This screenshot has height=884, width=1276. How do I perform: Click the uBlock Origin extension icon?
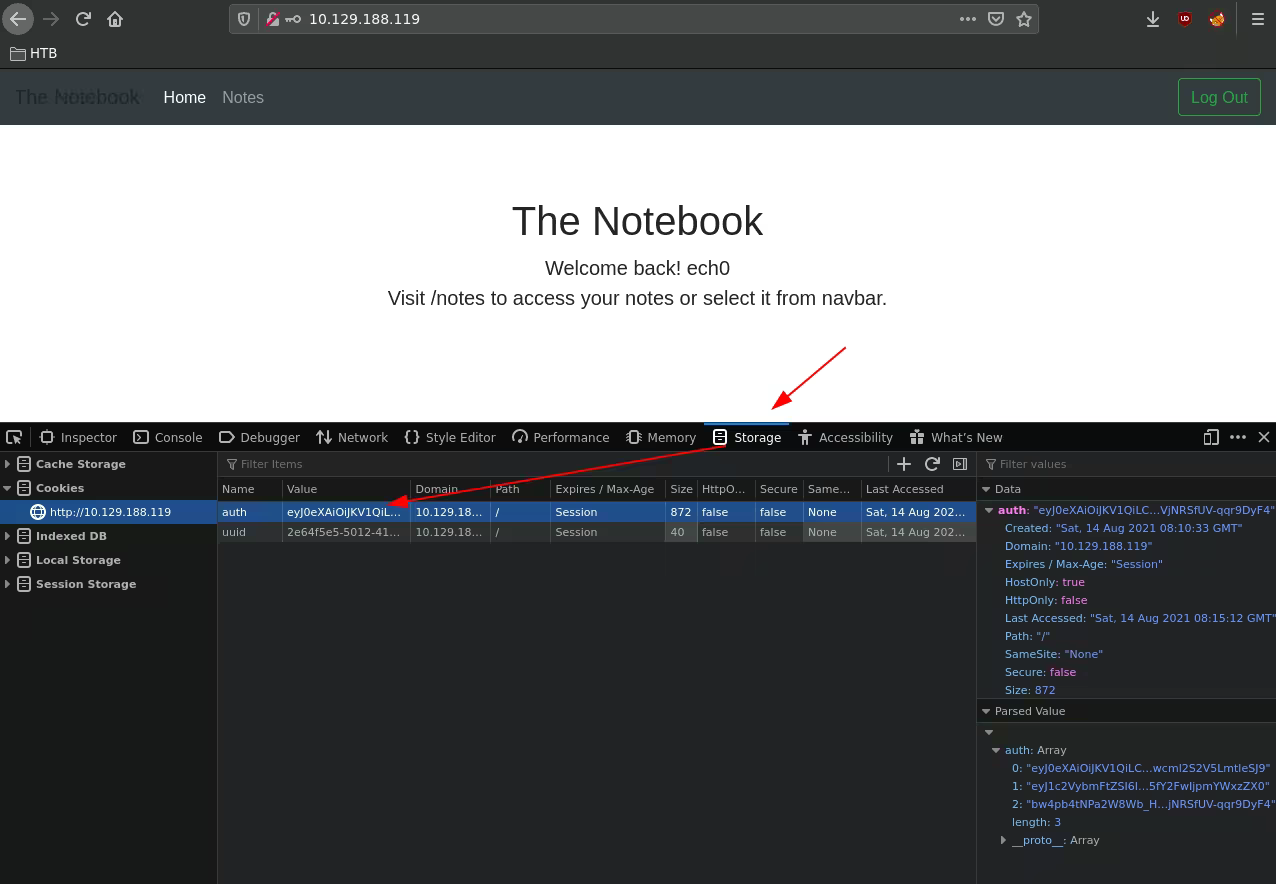[1185, 19]
